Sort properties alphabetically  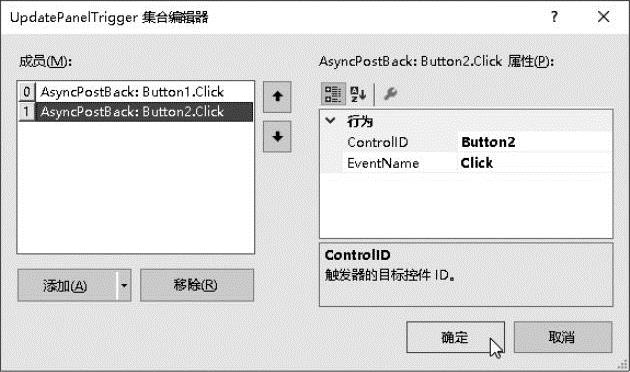click(x=358, y=94)
